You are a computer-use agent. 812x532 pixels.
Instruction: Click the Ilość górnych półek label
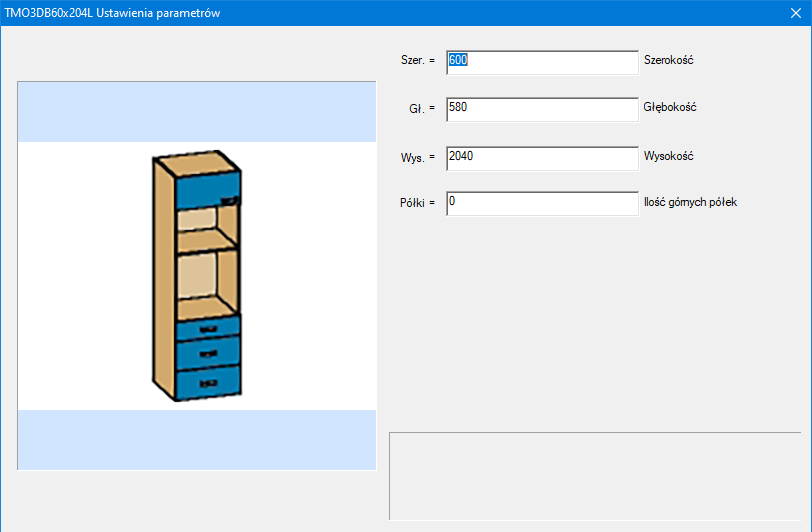pyautogui.click(x=691, y=203)
